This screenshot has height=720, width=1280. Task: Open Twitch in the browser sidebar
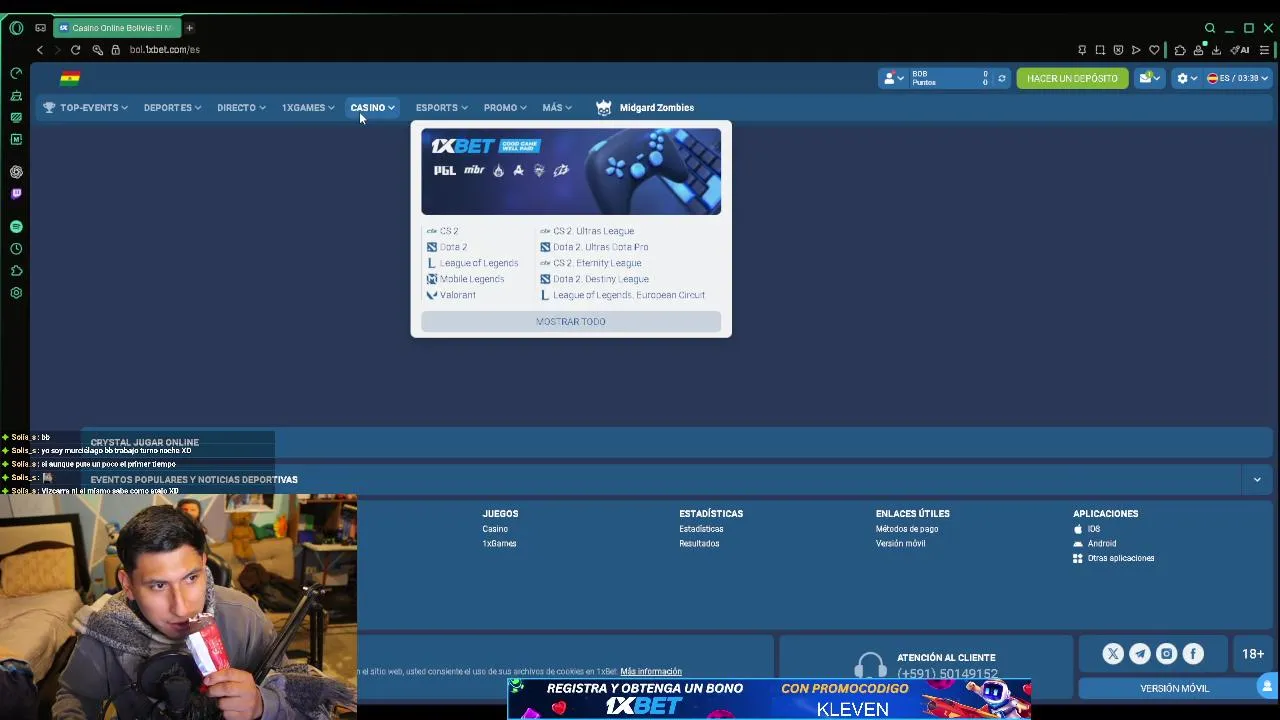pos(16,194)
